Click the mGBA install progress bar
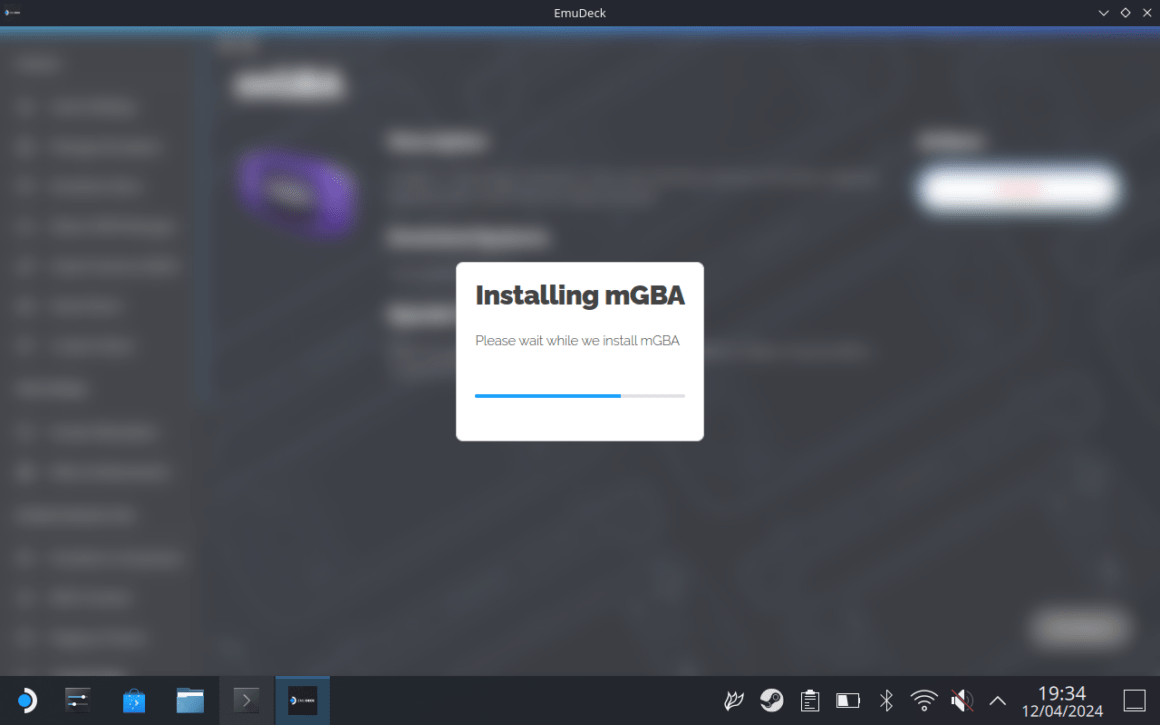Viewport: 1160px width, 725px height. (x=580, y=396)
